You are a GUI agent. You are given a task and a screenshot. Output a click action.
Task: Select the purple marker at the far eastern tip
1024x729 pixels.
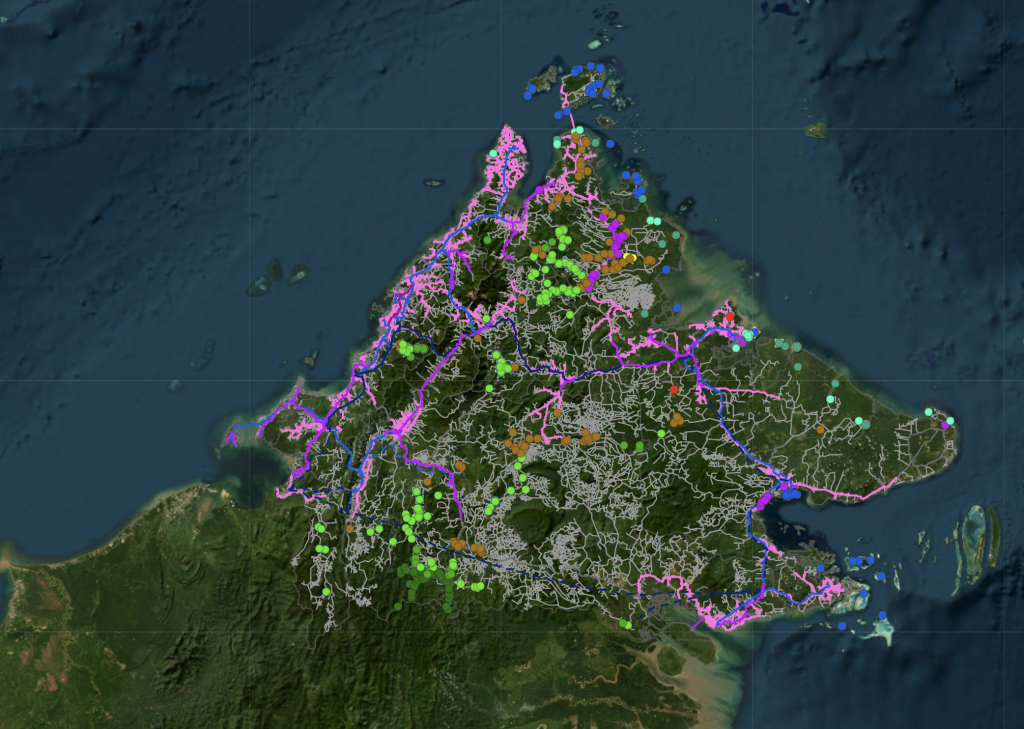click(944, 425)
